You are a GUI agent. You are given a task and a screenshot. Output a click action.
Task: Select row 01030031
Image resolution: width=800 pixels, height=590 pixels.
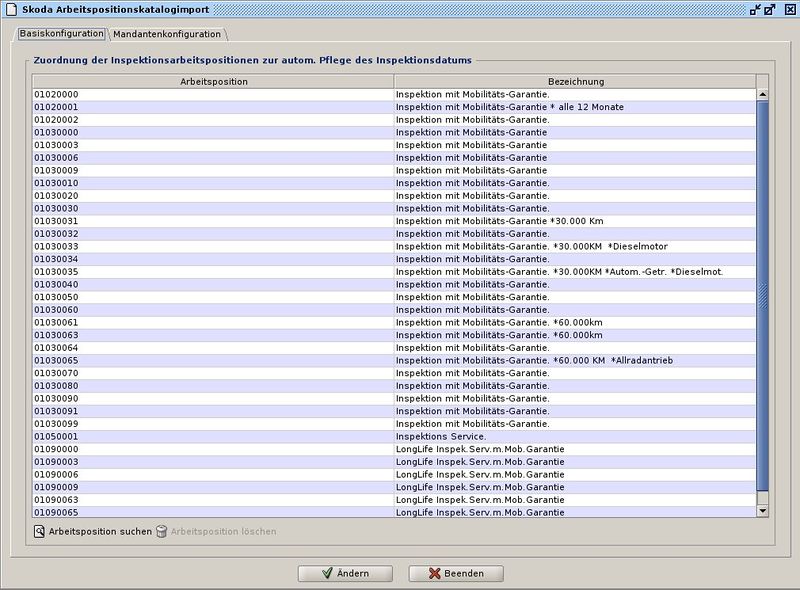(x=394, y=221)
